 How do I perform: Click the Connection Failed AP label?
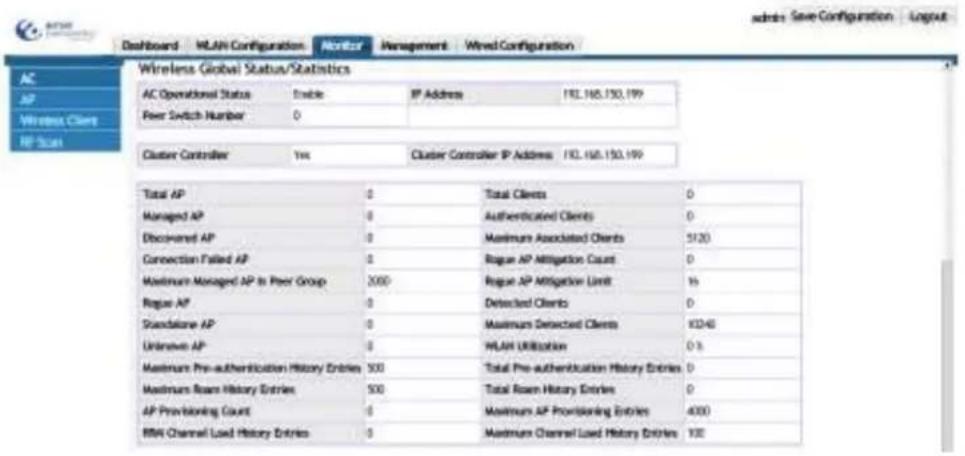(196, 259)
